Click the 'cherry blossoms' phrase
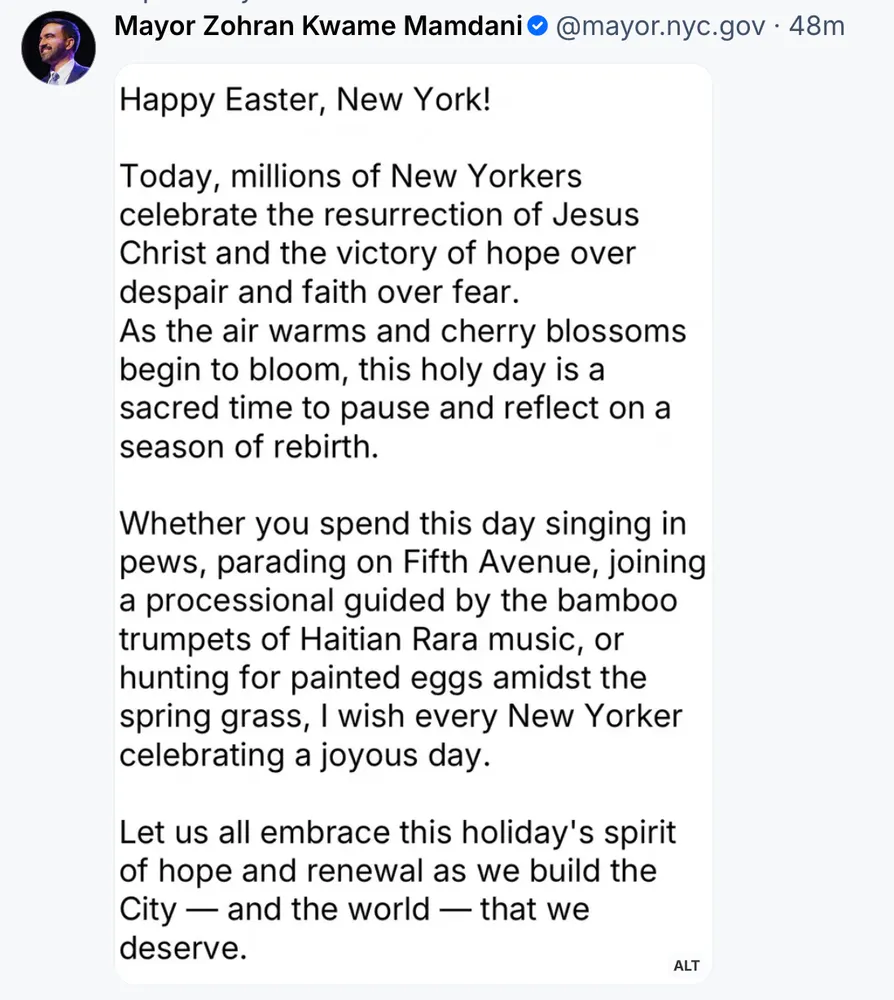This screenshot has width=894, height=1000. tap(572, 331)
